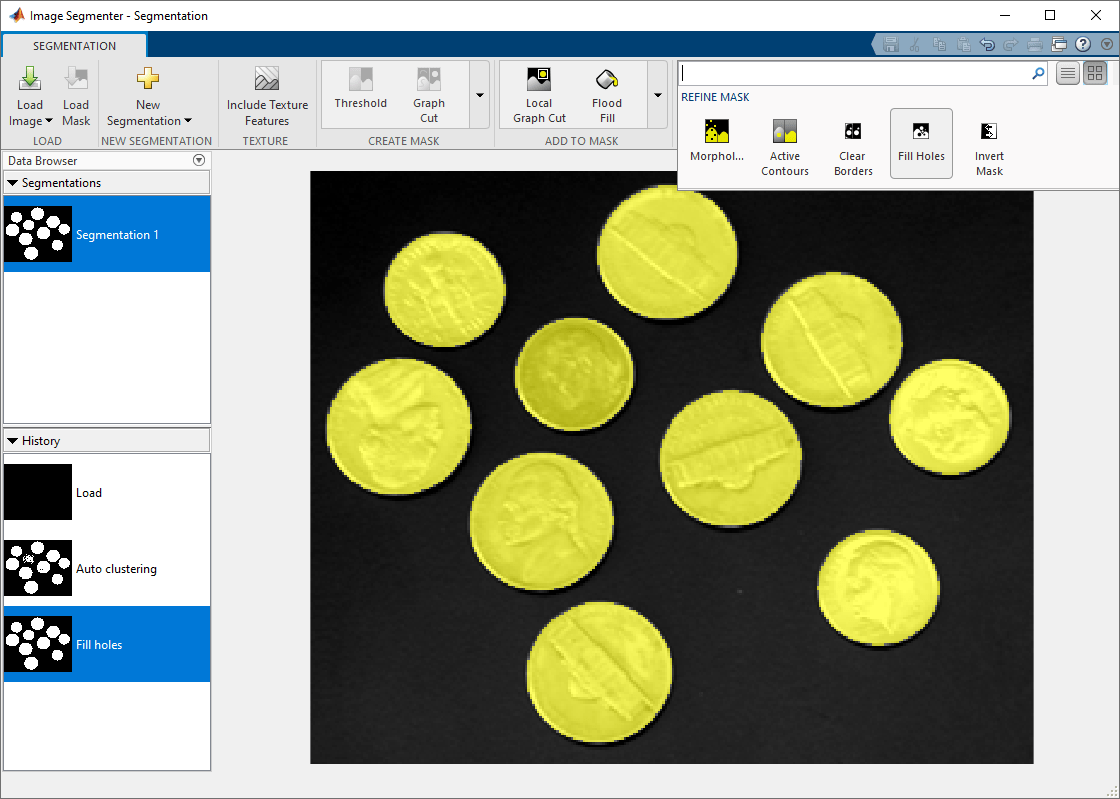Minimize the Image Segmenter window

1005,15
